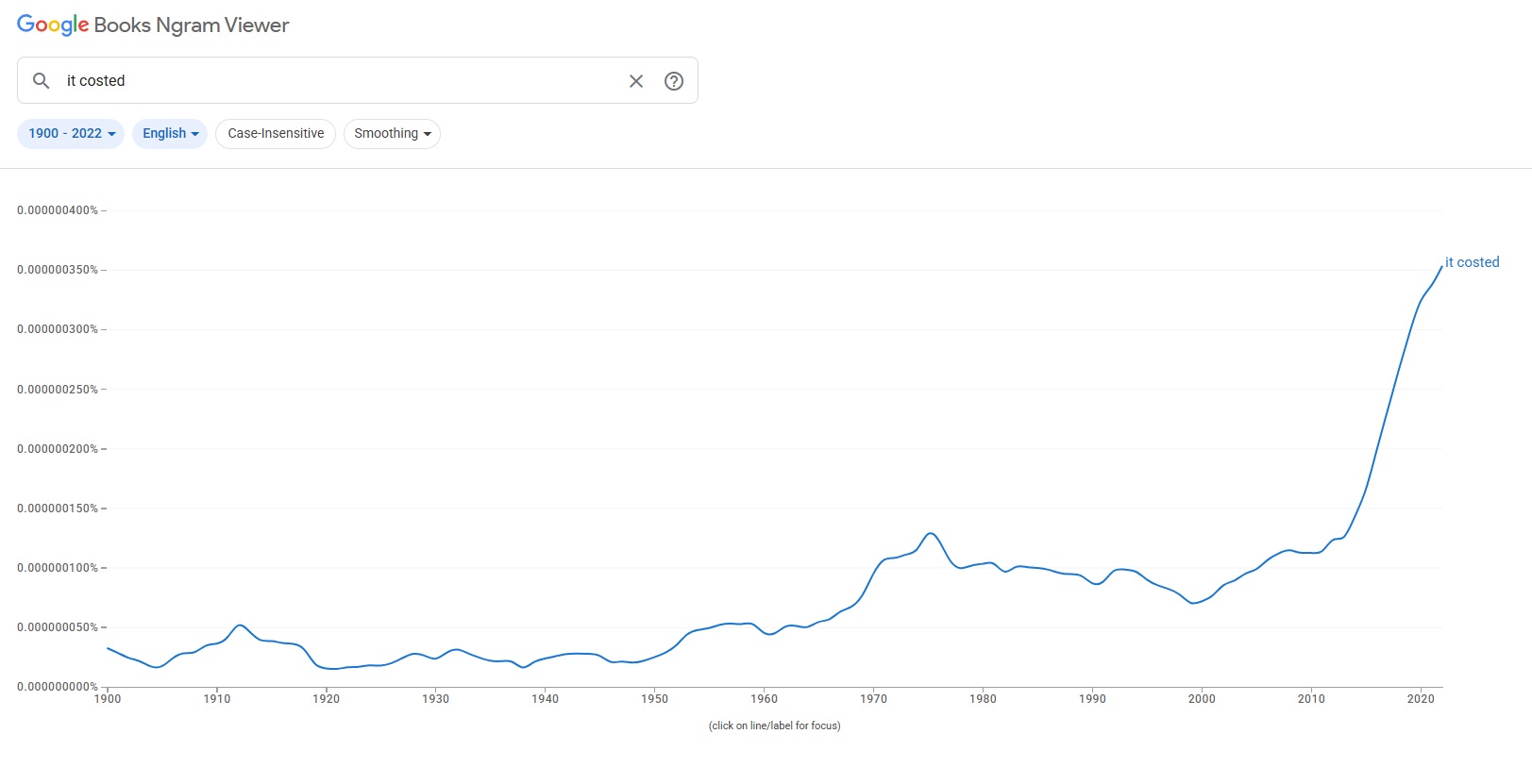Click the line's small peak near 1912
The image size is (1532, 784).
[x=240, y=626]
